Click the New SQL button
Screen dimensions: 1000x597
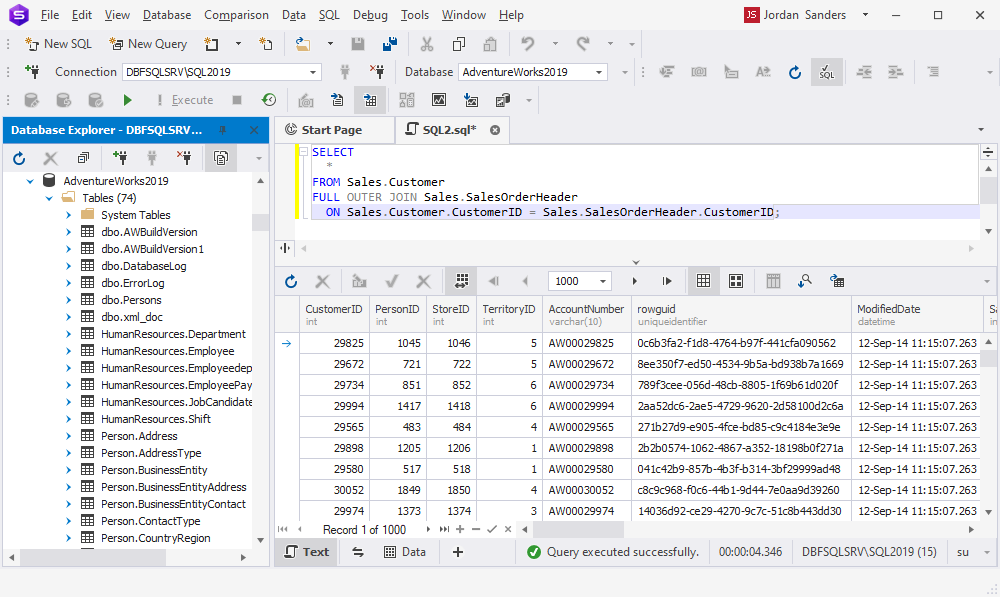[58, 44]
